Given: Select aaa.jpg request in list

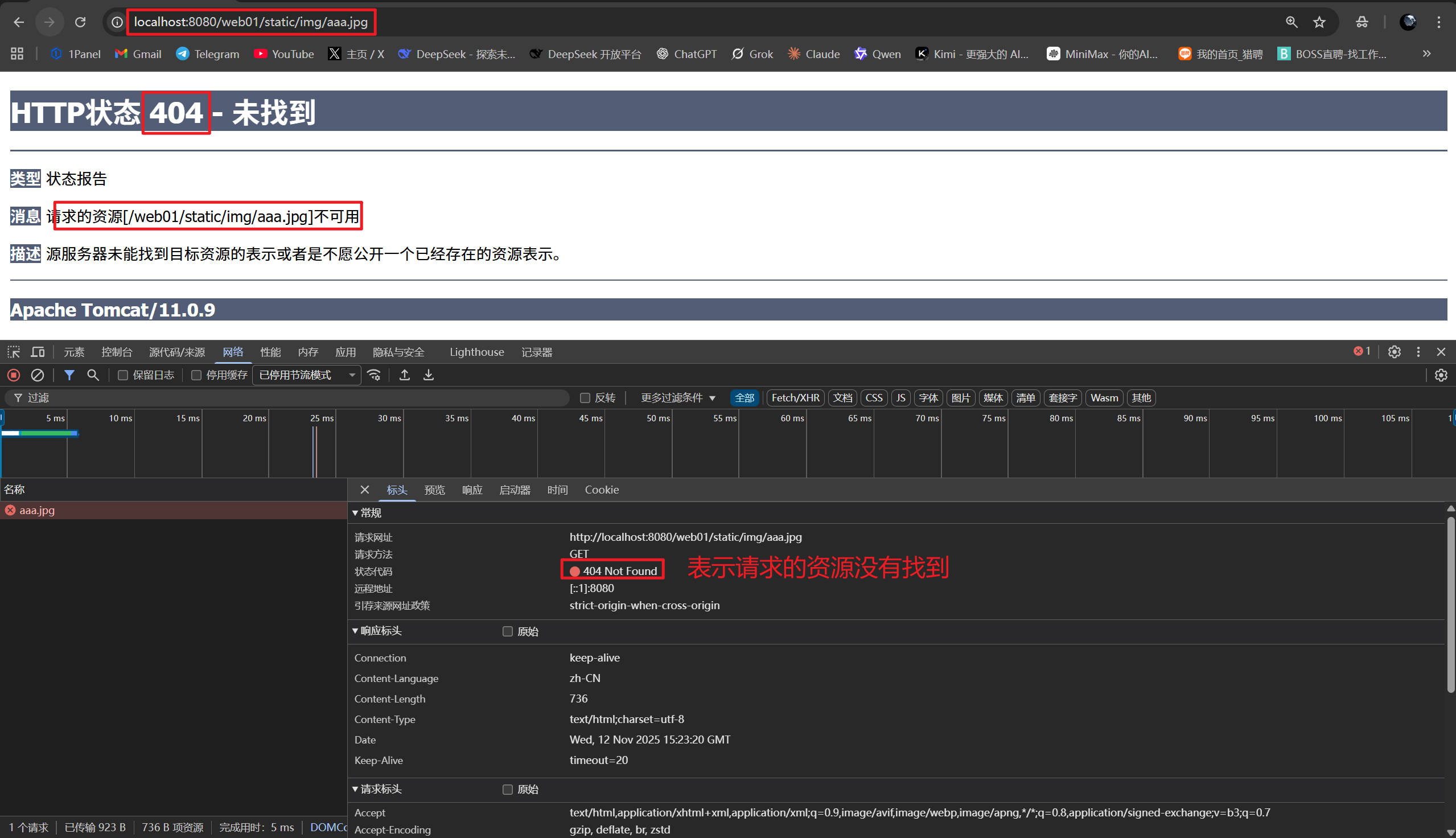Looking at the screenshot, I should coord(38,511).
